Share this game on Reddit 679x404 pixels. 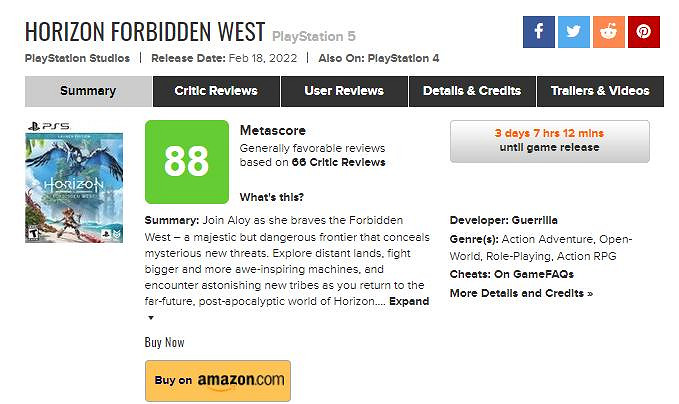tap(608, 31)
